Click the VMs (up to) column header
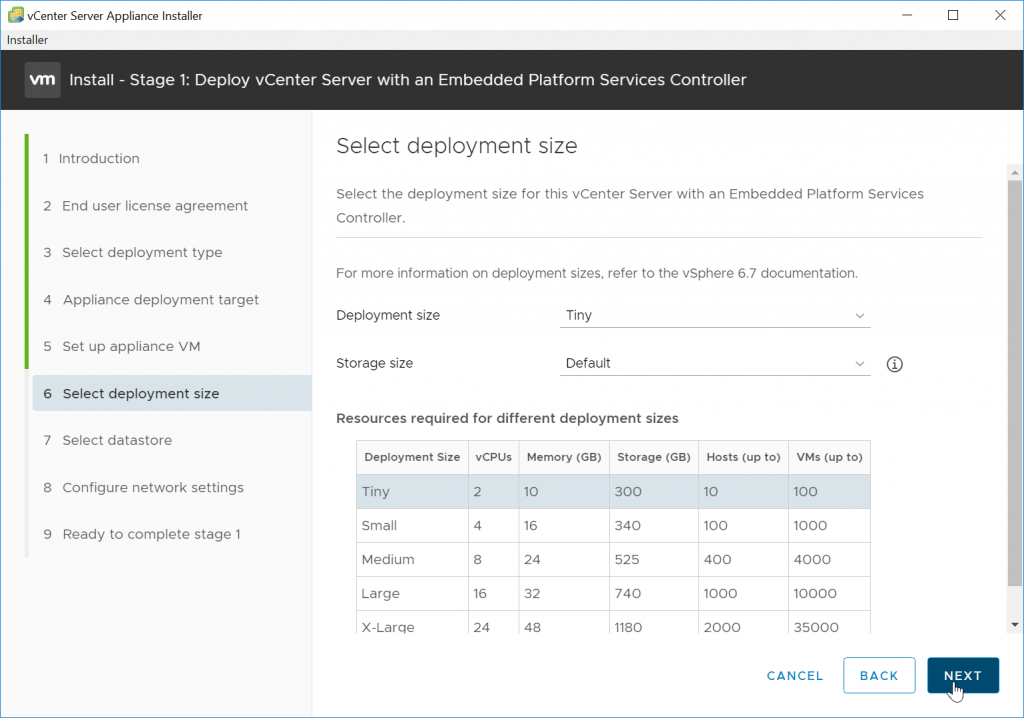This screenshot has width=1024, height=718. [x=829, y=457]
